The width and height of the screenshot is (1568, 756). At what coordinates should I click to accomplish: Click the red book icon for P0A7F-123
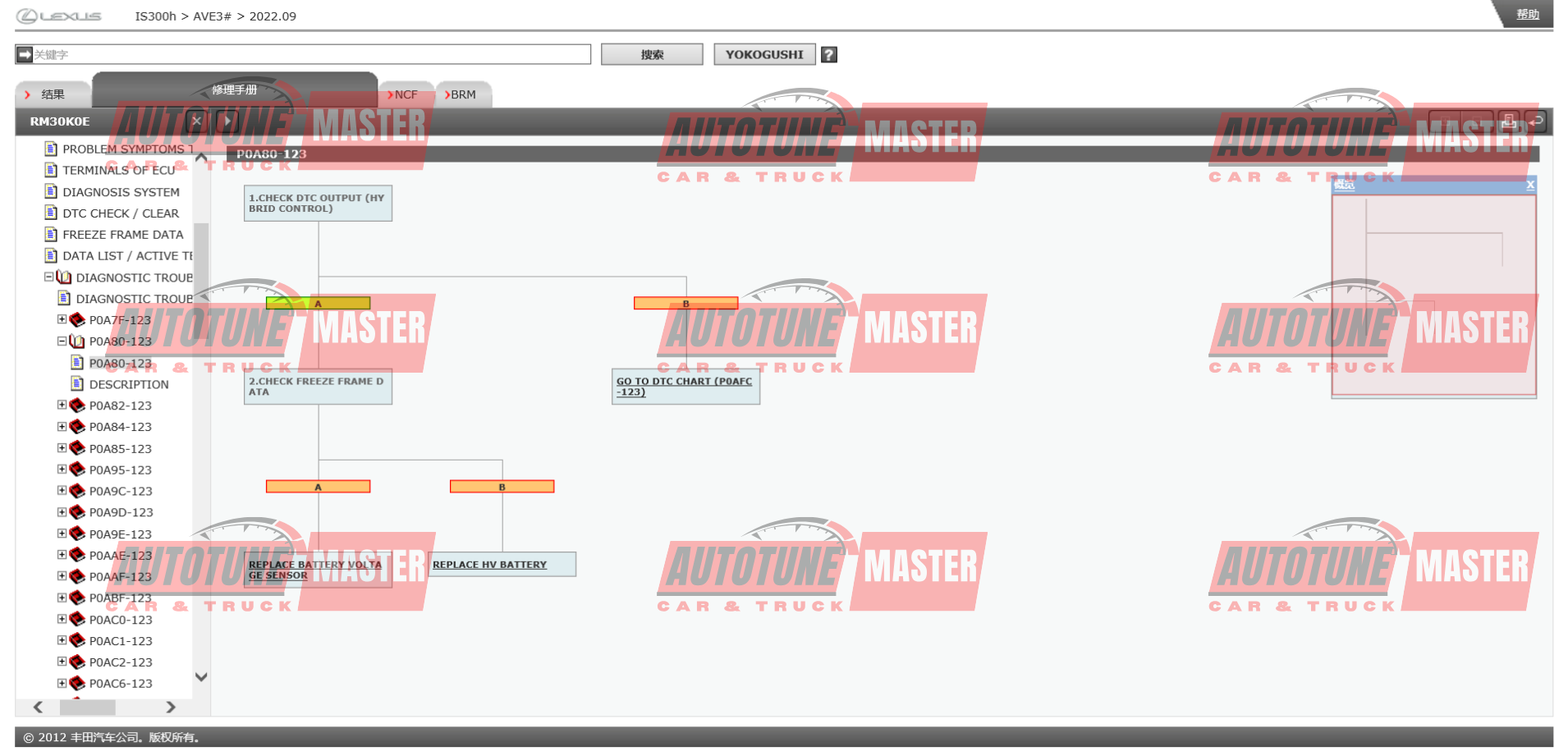point(77,319)
